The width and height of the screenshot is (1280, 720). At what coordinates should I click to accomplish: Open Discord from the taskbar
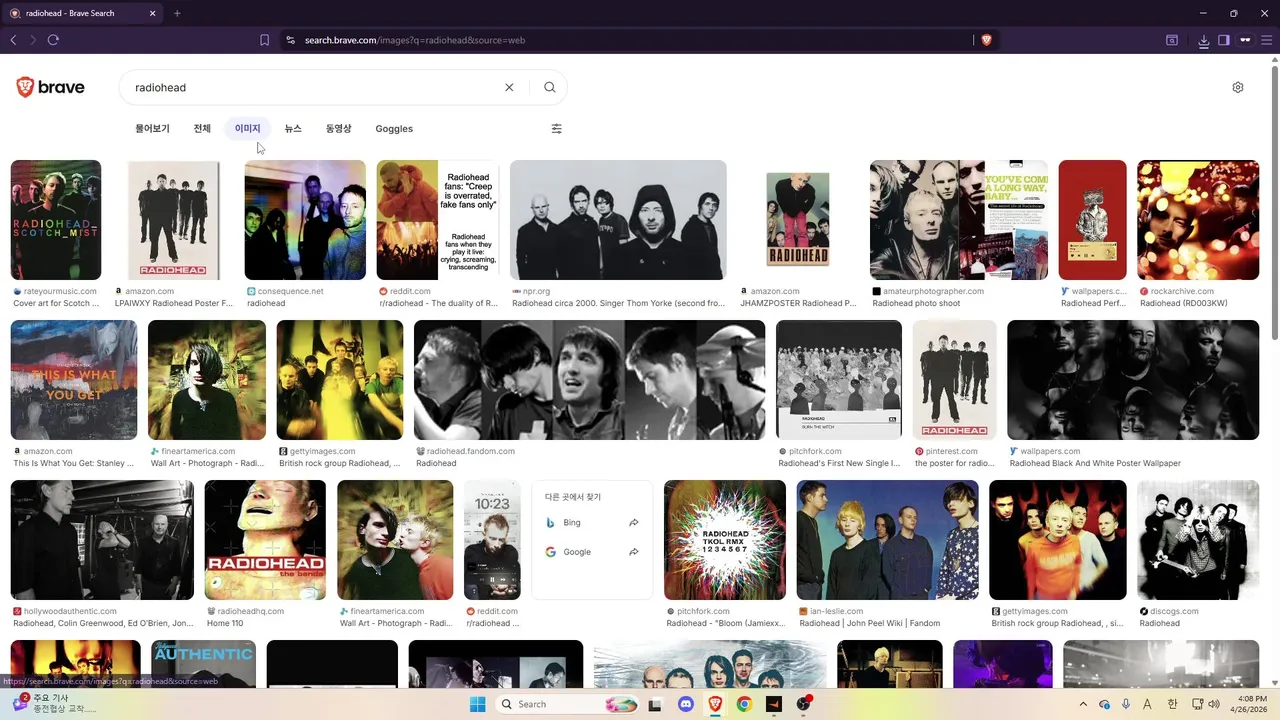(685, 704)
